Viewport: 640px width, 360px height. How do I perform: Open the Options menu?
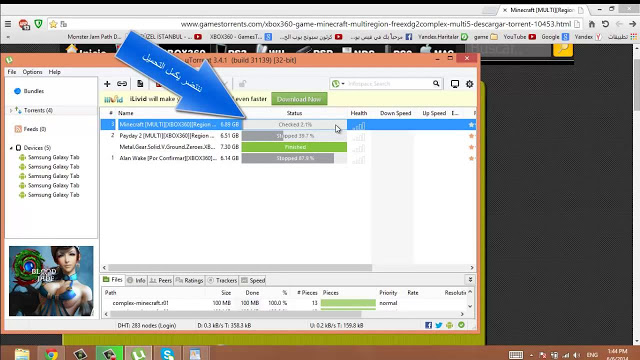click(32, 72)
